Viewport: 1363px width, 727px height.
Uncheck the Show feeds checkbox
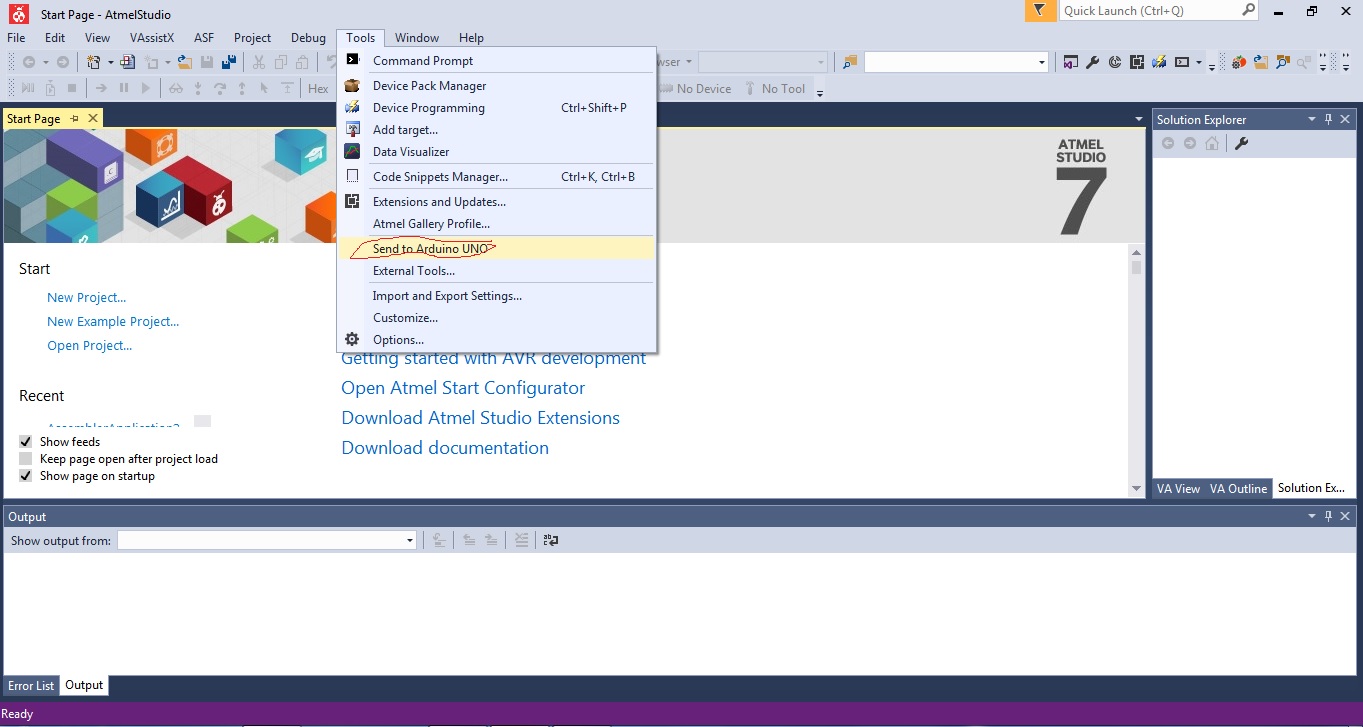point(26,441)
